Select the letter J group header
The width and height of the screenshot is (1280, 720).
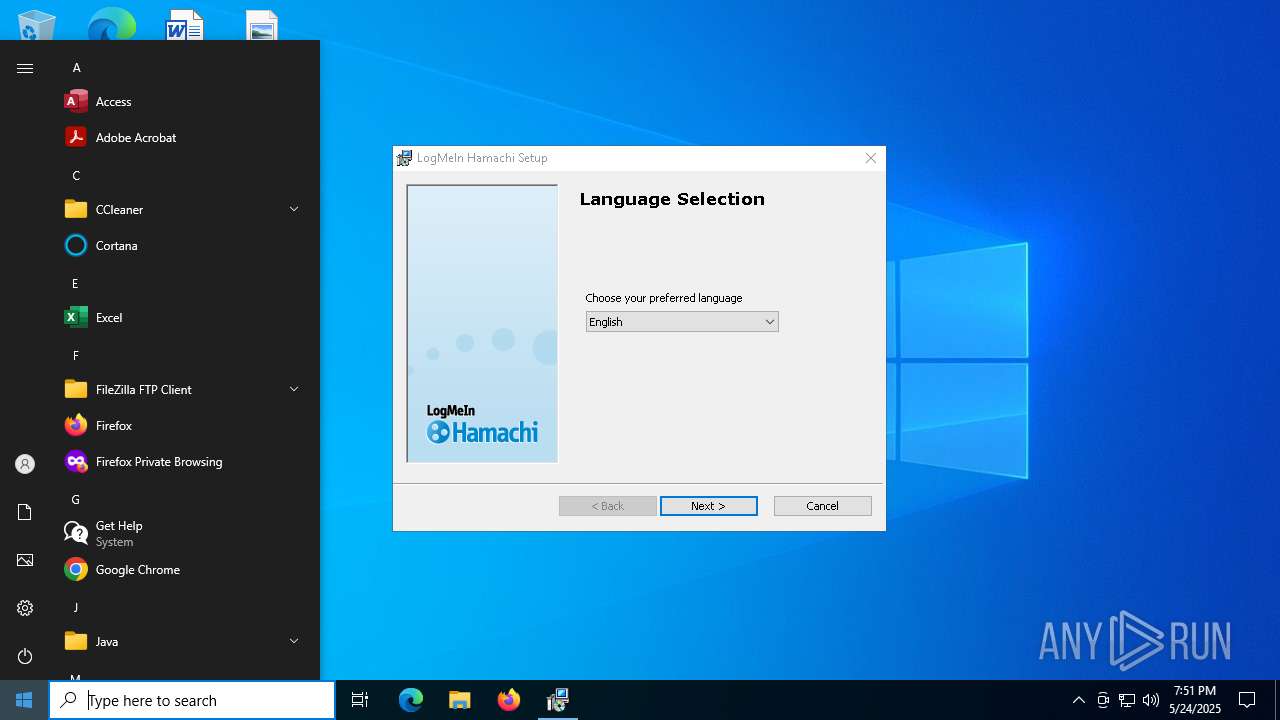(76, 608)
